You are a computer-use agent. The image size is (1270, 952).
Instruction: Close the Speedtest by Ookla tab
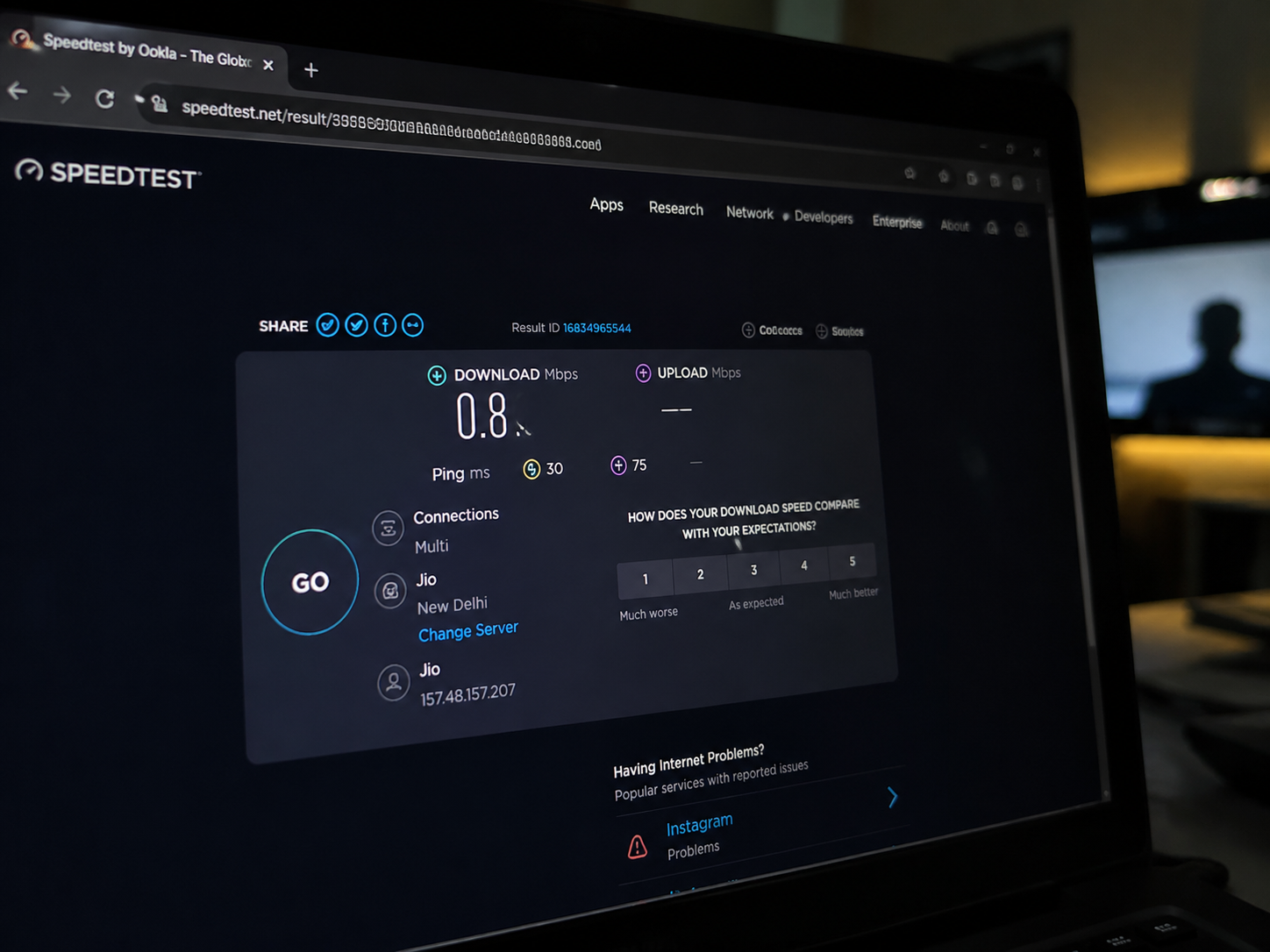268,65
